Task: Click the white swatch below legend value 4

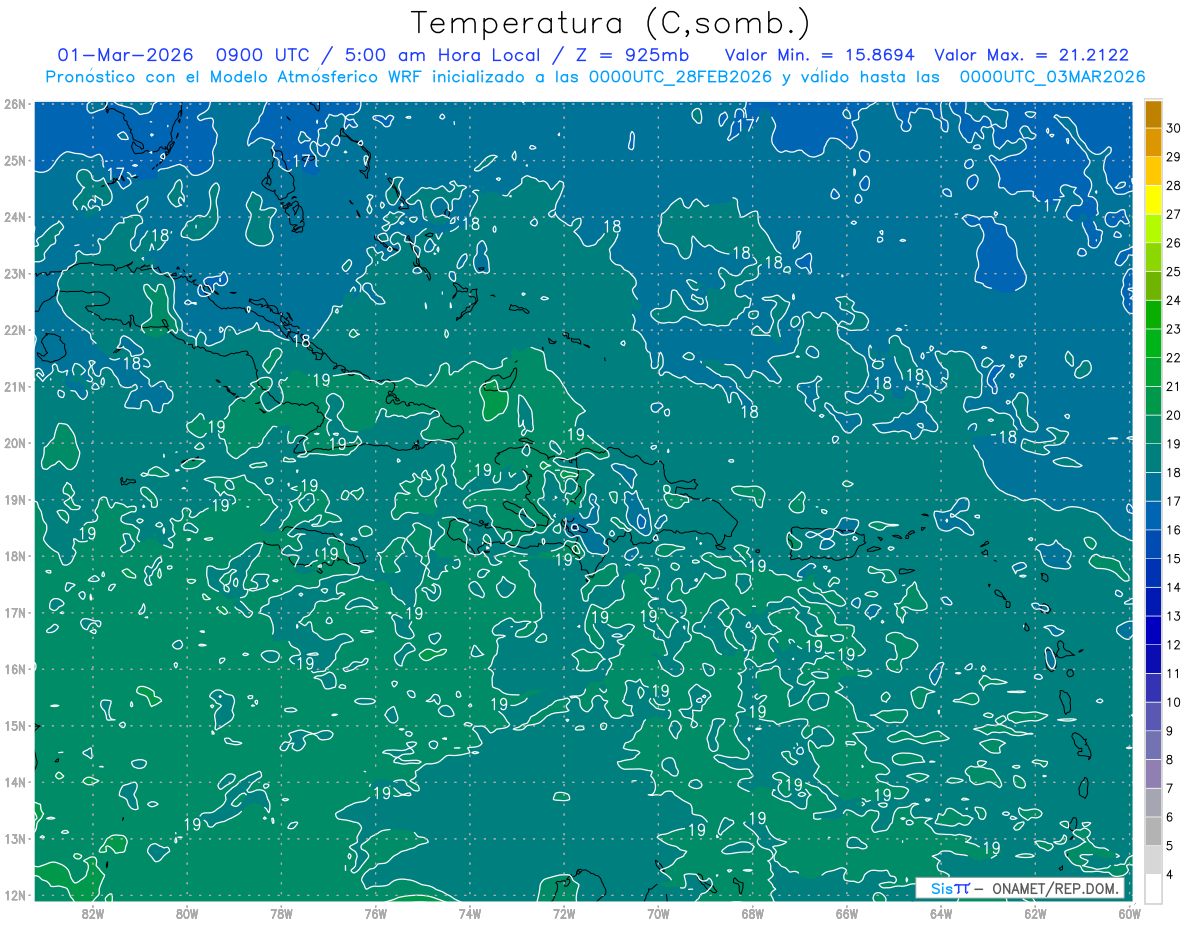Action: tap(1153, 888)
